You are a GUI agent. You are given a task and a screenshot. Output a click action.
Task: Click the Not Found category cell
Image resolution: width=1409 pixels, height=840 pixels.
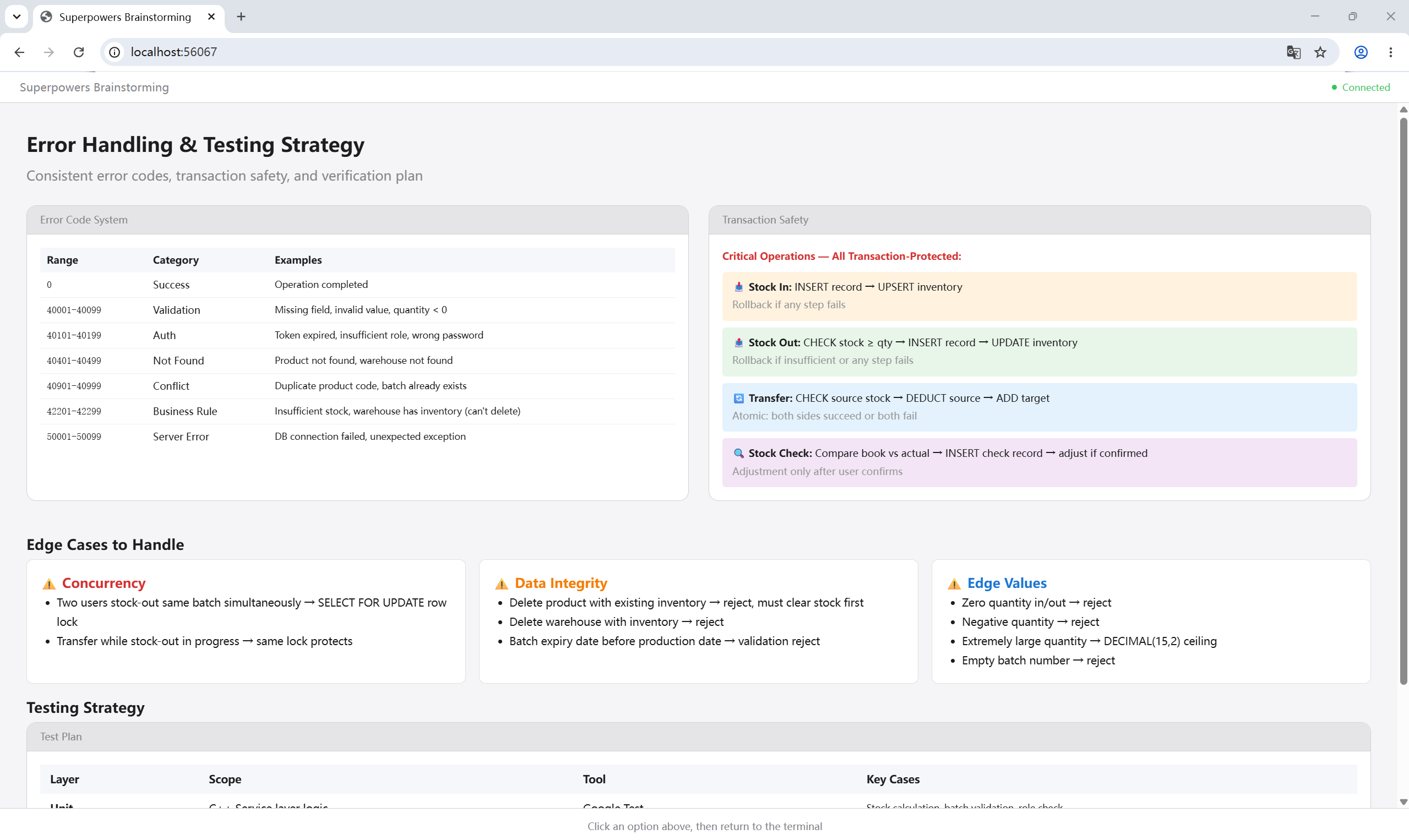coord(178,361)
